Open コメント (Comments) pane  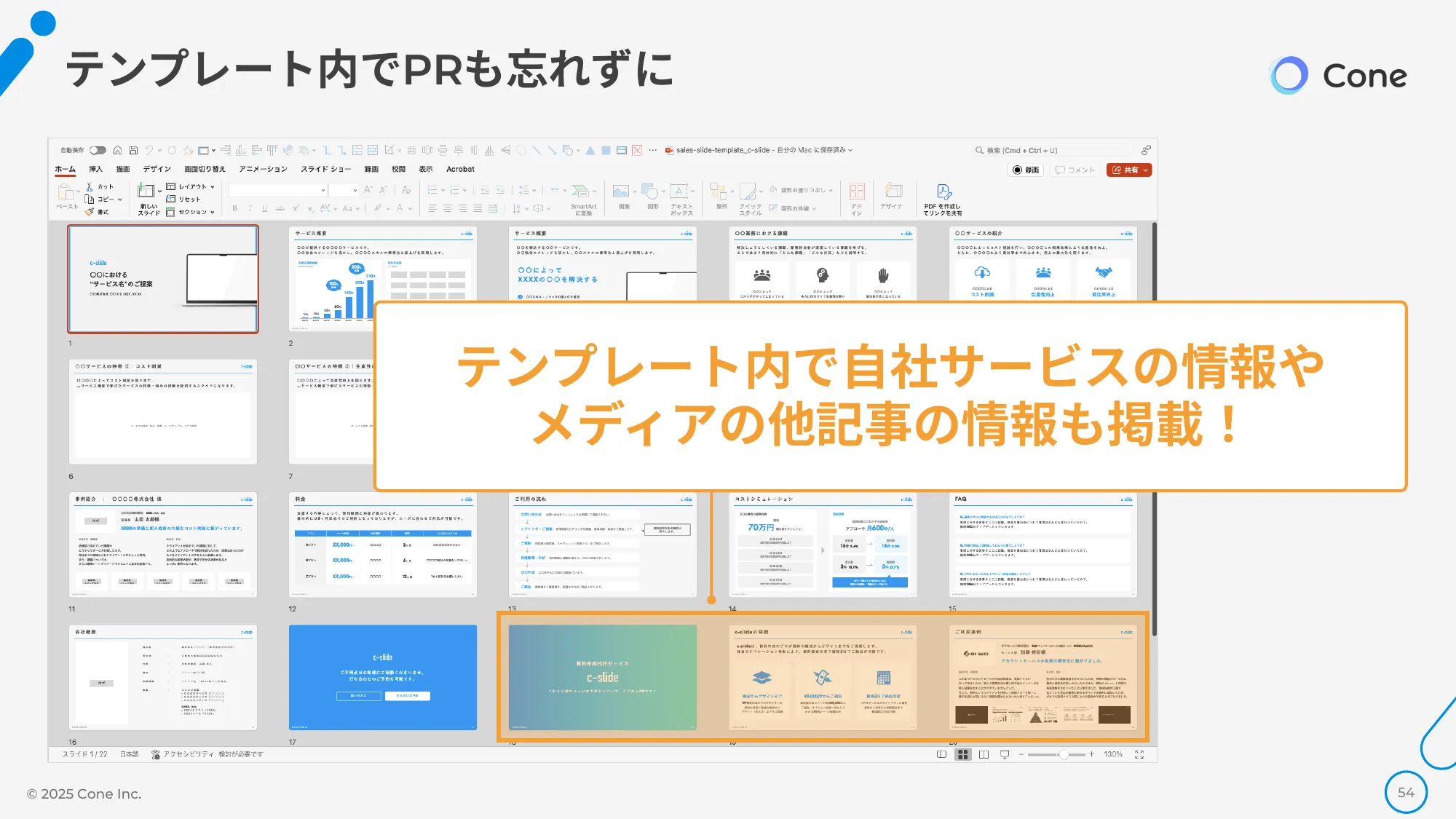[1075, 170]
